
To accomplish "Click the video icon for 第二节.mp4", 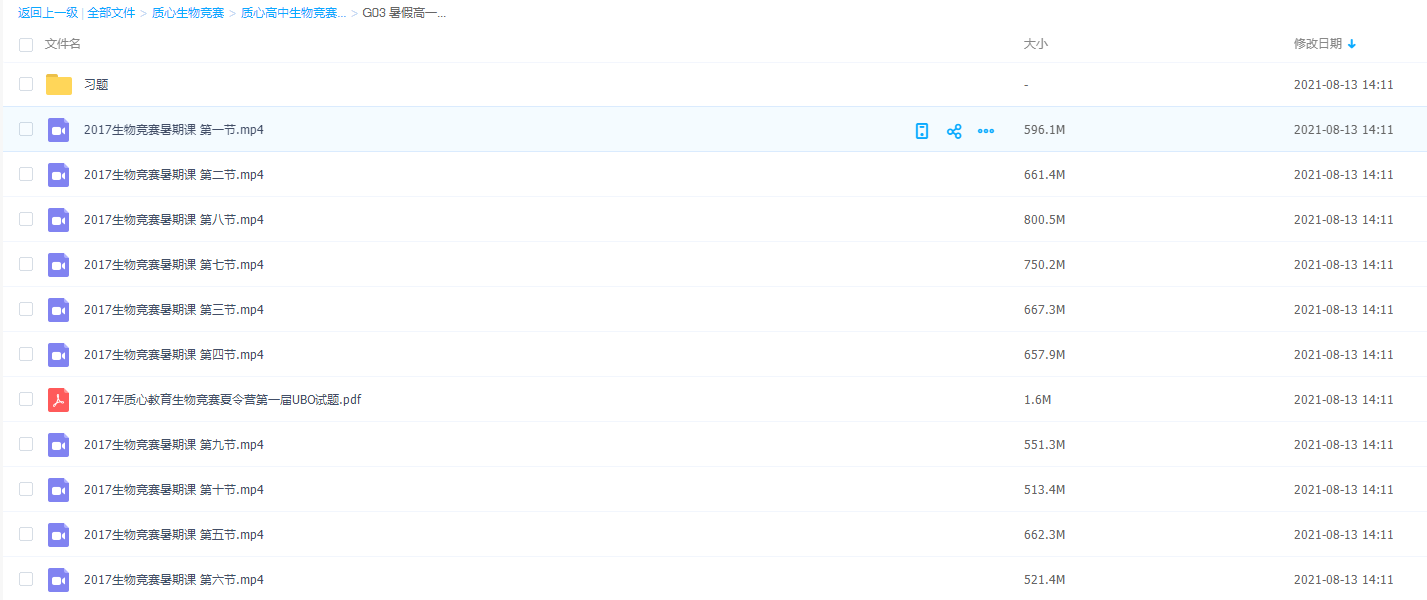I will click(59, 175).
